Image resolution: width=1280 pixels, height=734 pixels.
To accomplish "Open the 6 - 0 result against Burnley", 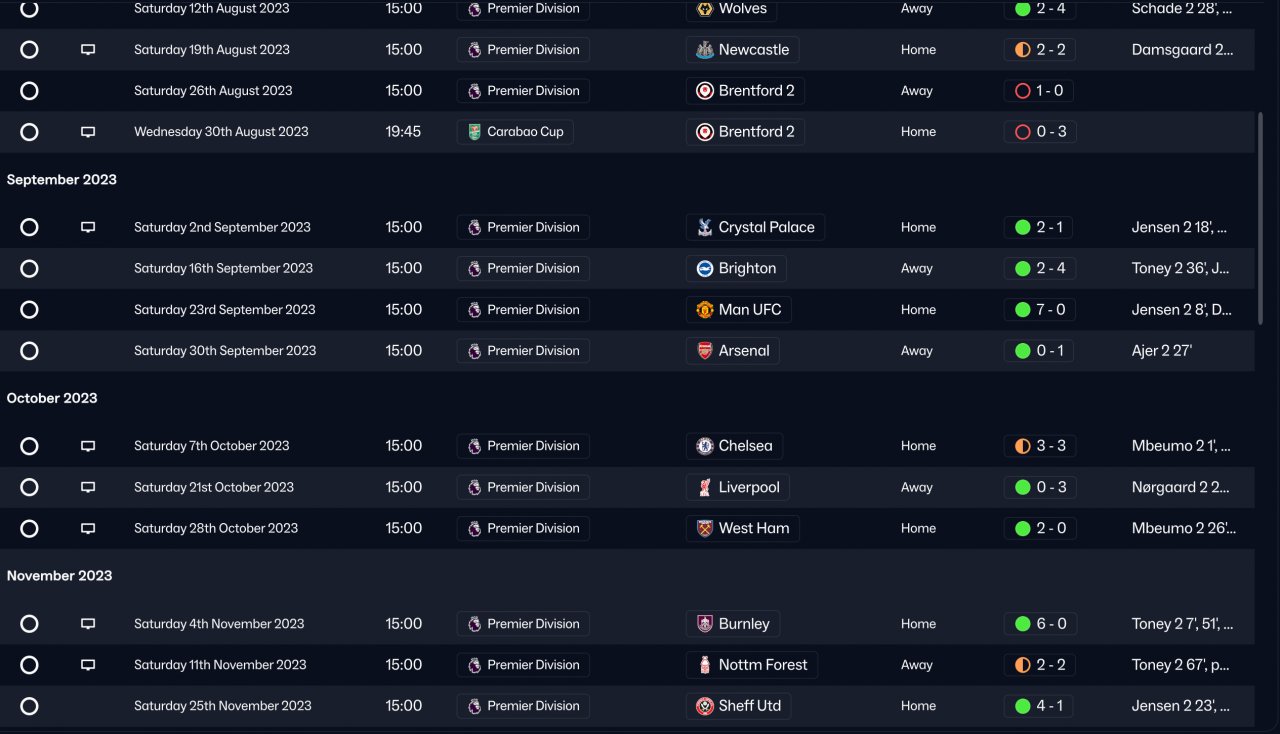I will click(x=1040, y=624).
